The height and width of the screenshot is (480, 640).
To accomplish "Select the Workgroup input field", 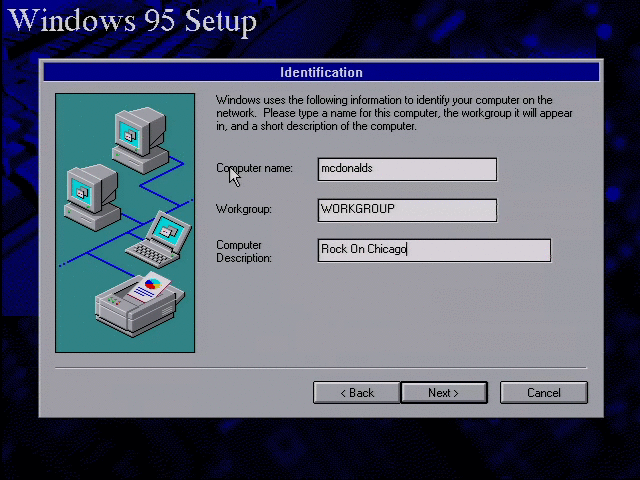I will tap(407, 210).
